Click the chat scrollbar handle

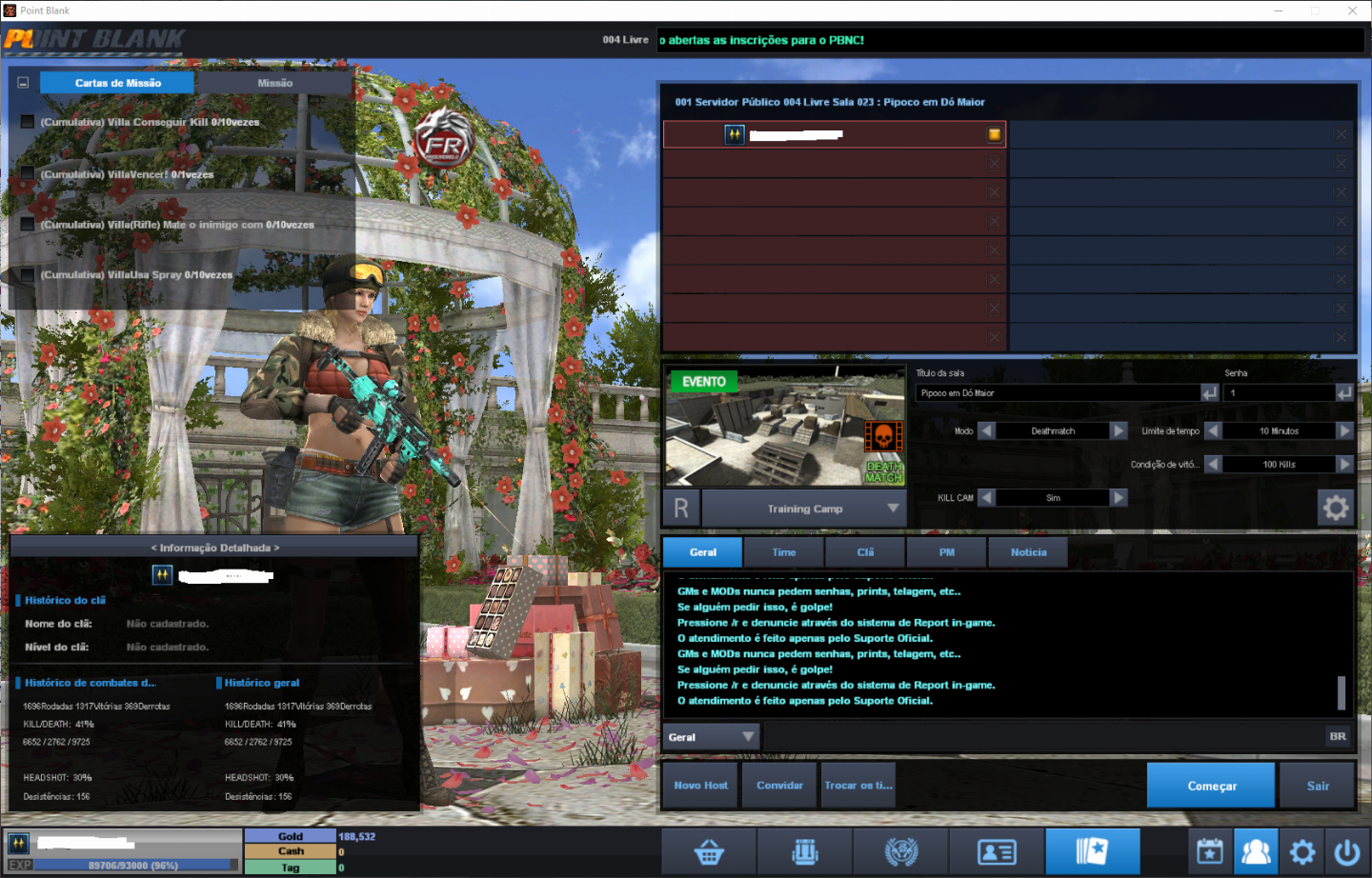[1342, 692]
